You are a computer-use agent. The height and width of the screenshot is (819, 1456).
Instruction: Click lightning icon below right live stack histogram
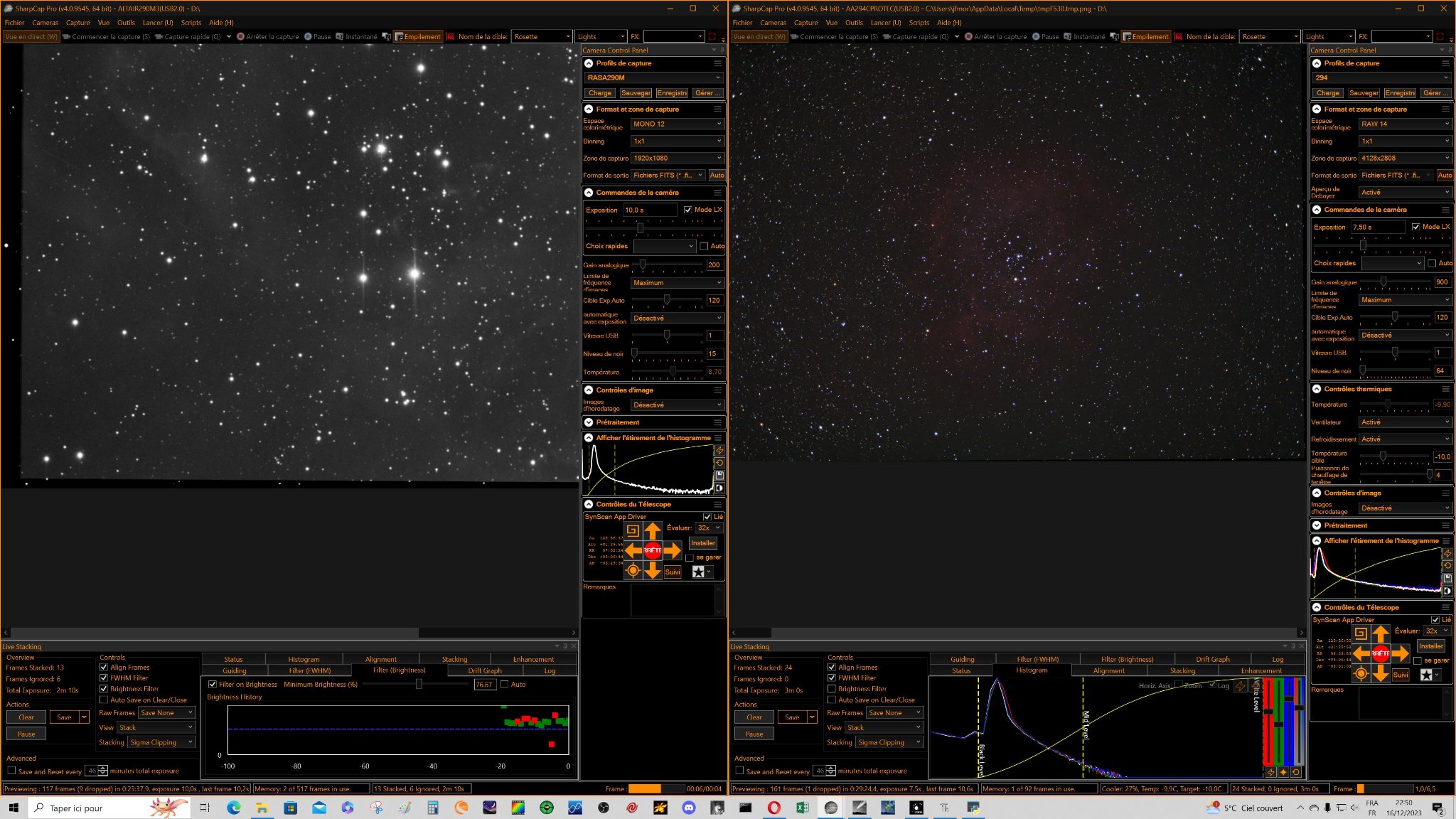pos(1270,772)
